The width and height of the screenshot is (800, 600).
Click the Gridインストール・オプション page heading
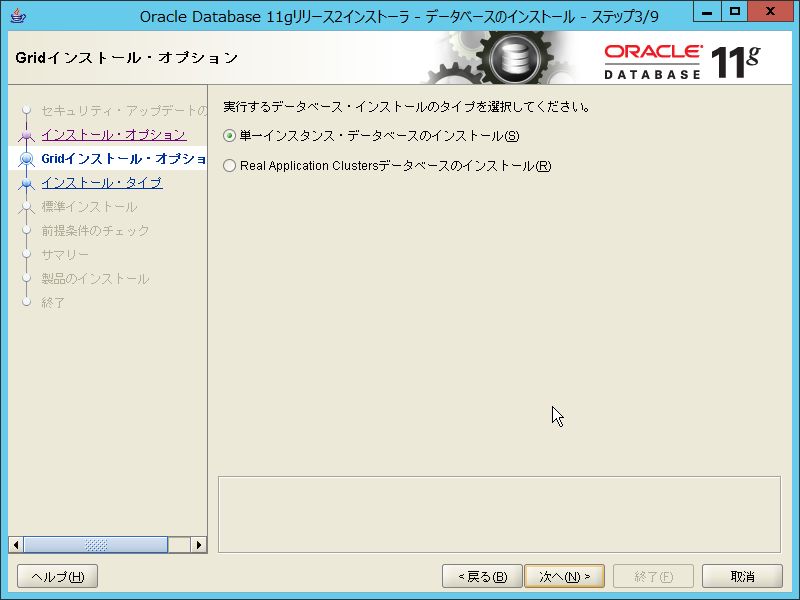tap(127, 58)
